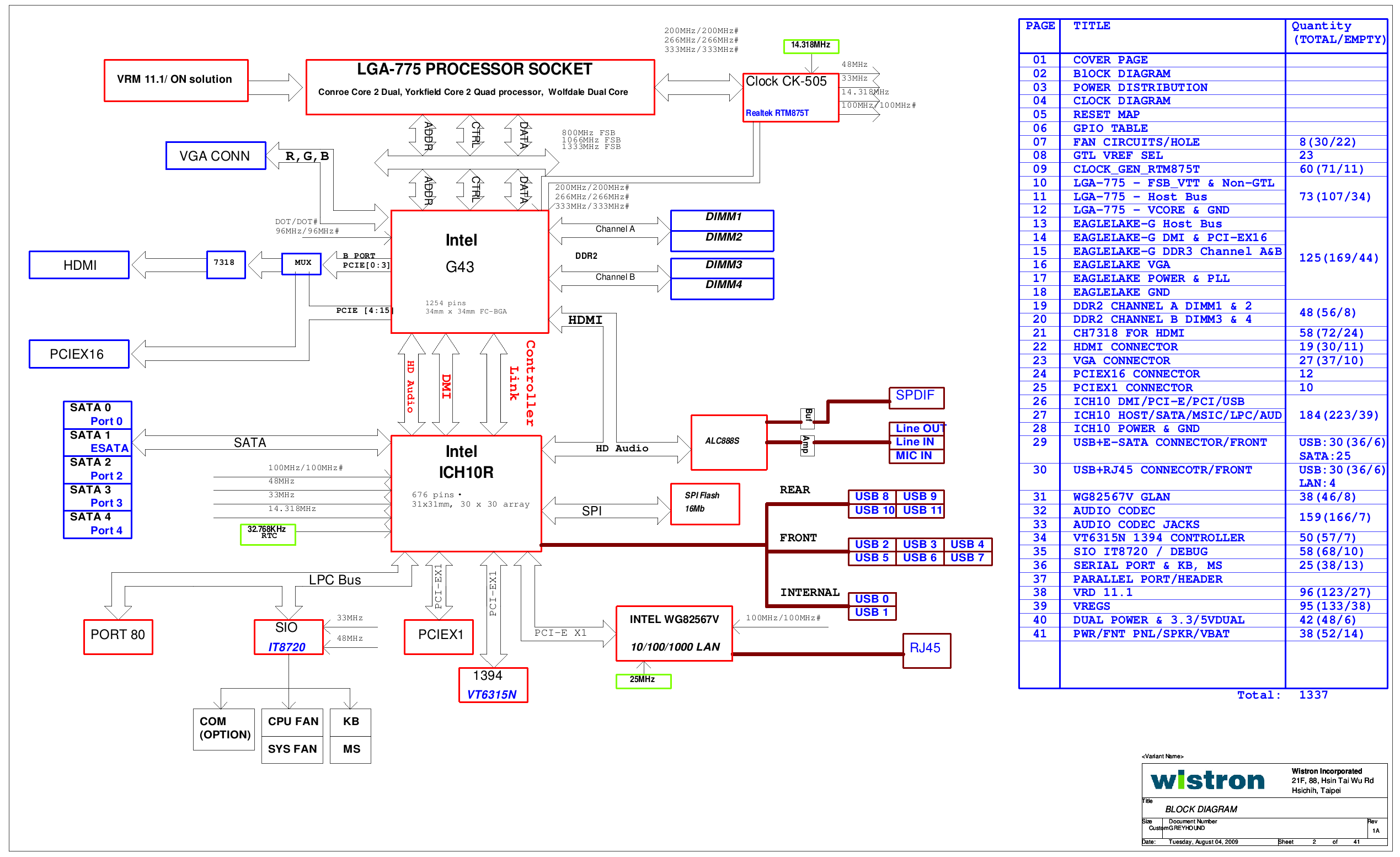
Task: Select the EAGLELAKE VGA index entry
Action: point(1121,265)
